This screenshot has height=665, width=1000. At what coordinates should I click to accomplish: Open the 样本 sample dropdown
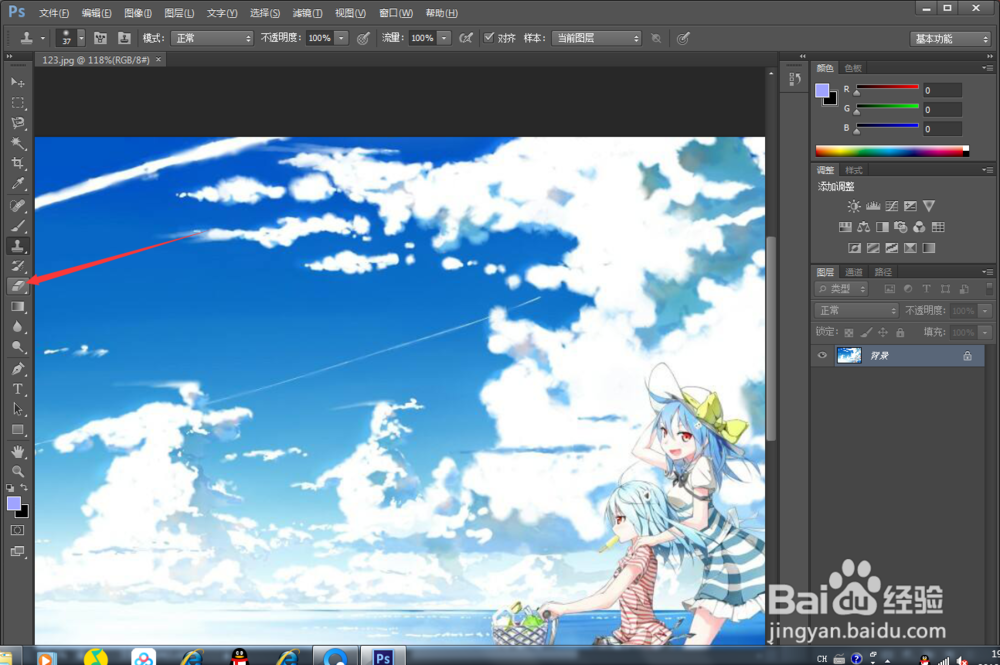[596, 38]
